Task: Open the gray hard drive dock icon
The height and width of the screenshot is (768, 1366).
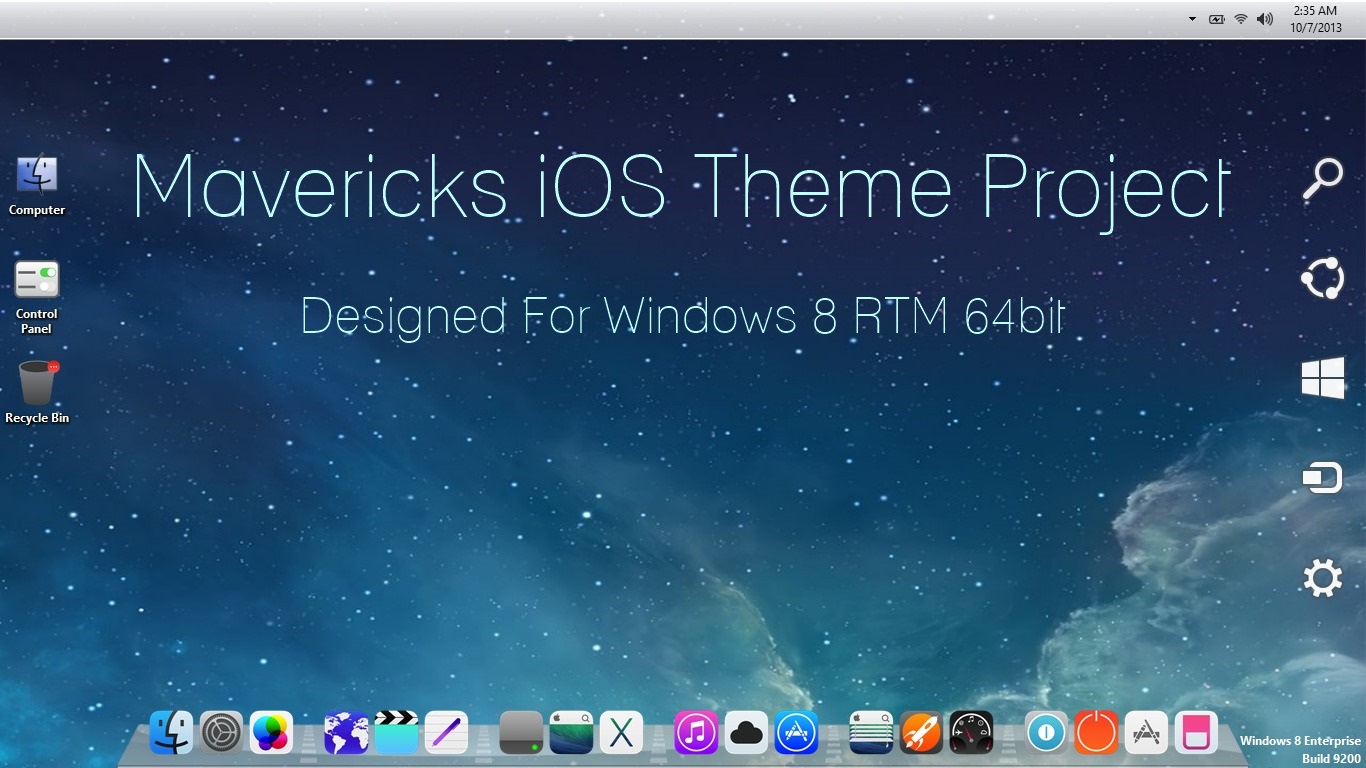Action: pyautogui.click(x=521, y=733)
